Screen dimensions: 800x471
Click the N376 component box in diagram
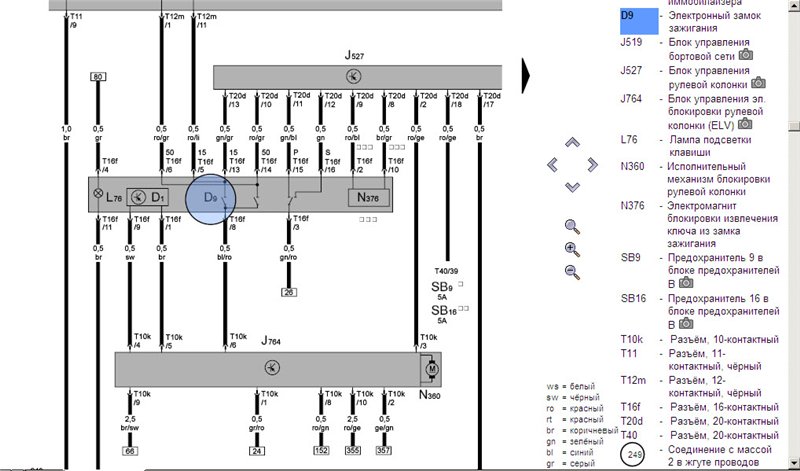point(369,197)
